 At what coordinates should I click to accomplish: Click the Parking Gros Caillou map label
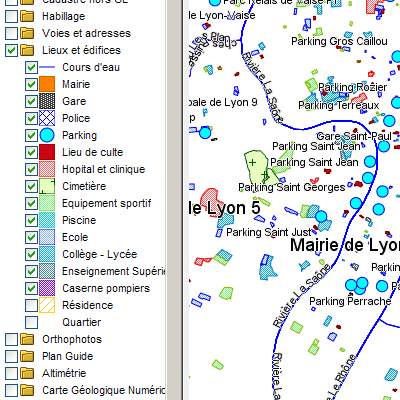click(339, 41)
